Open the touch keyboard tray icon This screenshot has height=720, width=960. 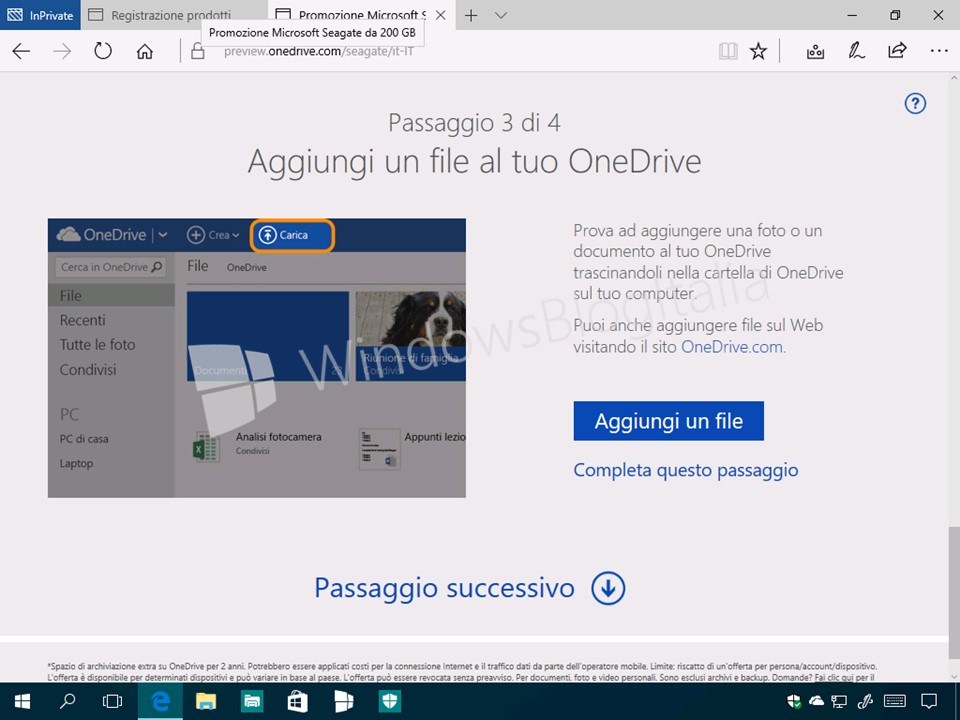[x=895, y=700]
